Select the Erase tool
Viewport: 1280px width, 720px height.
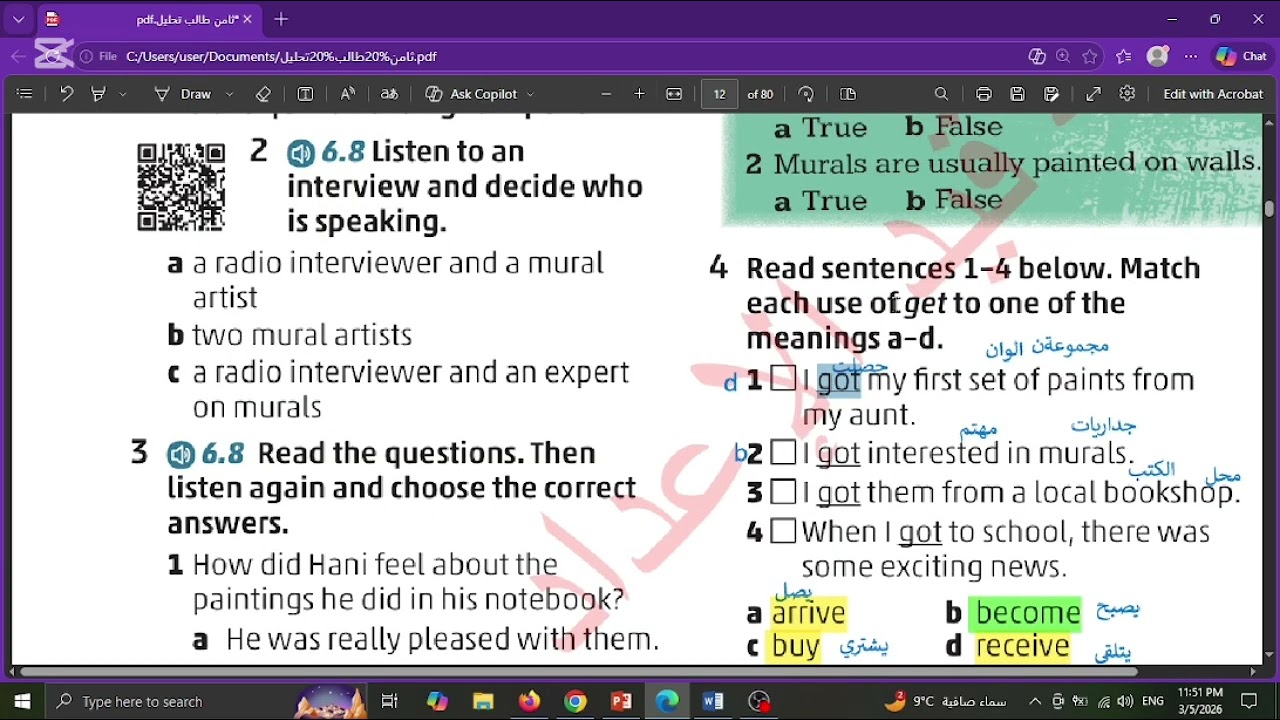point(263,94)
